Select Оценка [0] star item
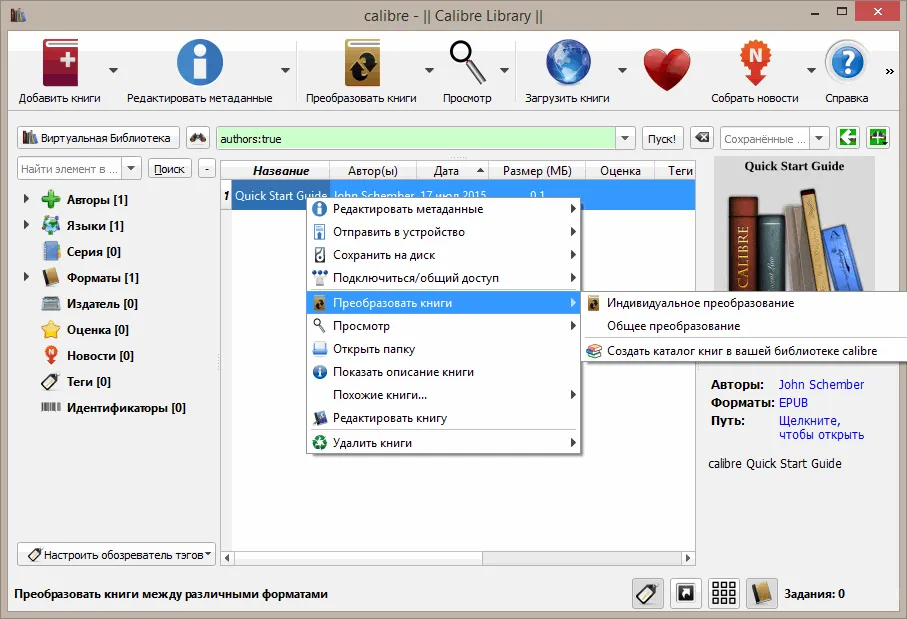This screenshot has width=907, height=619. 85,330
